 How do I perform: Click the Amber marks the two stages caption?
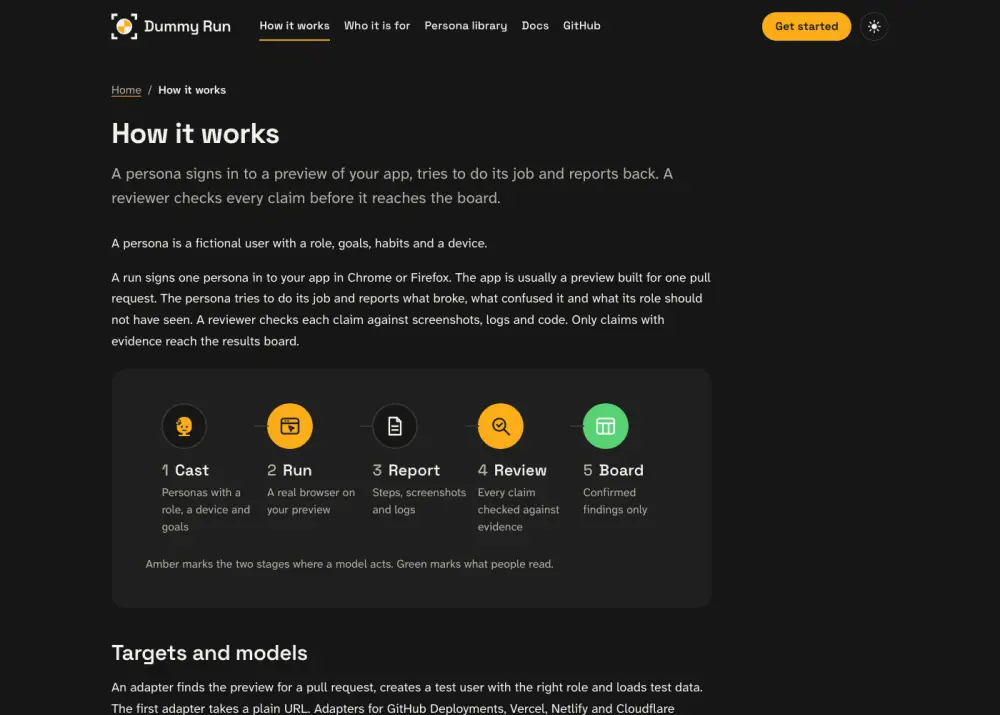click(349, 564)
